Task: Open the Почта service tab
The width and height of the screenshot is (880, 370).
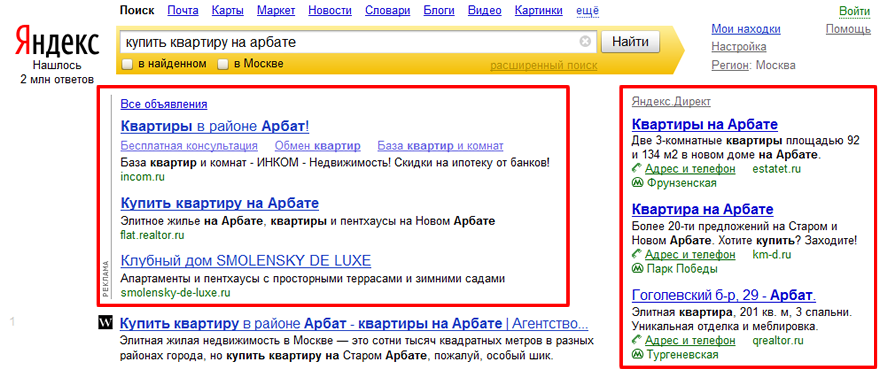Action: [x=182, y=10]
